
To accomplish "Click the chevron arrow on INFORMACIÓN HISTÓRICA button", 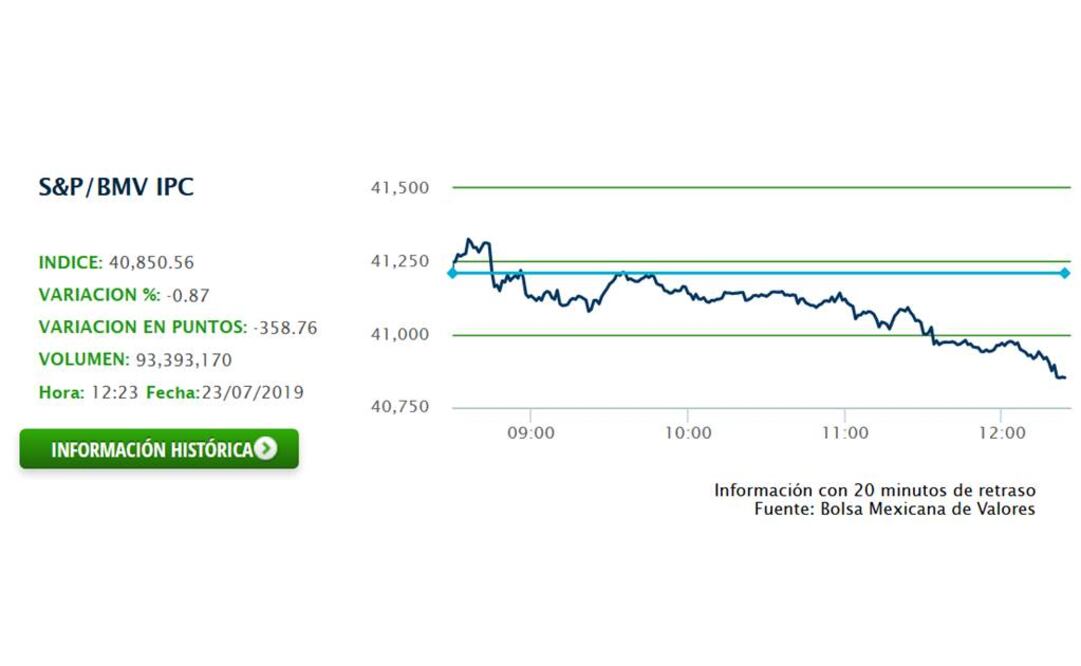I will 266,449.
